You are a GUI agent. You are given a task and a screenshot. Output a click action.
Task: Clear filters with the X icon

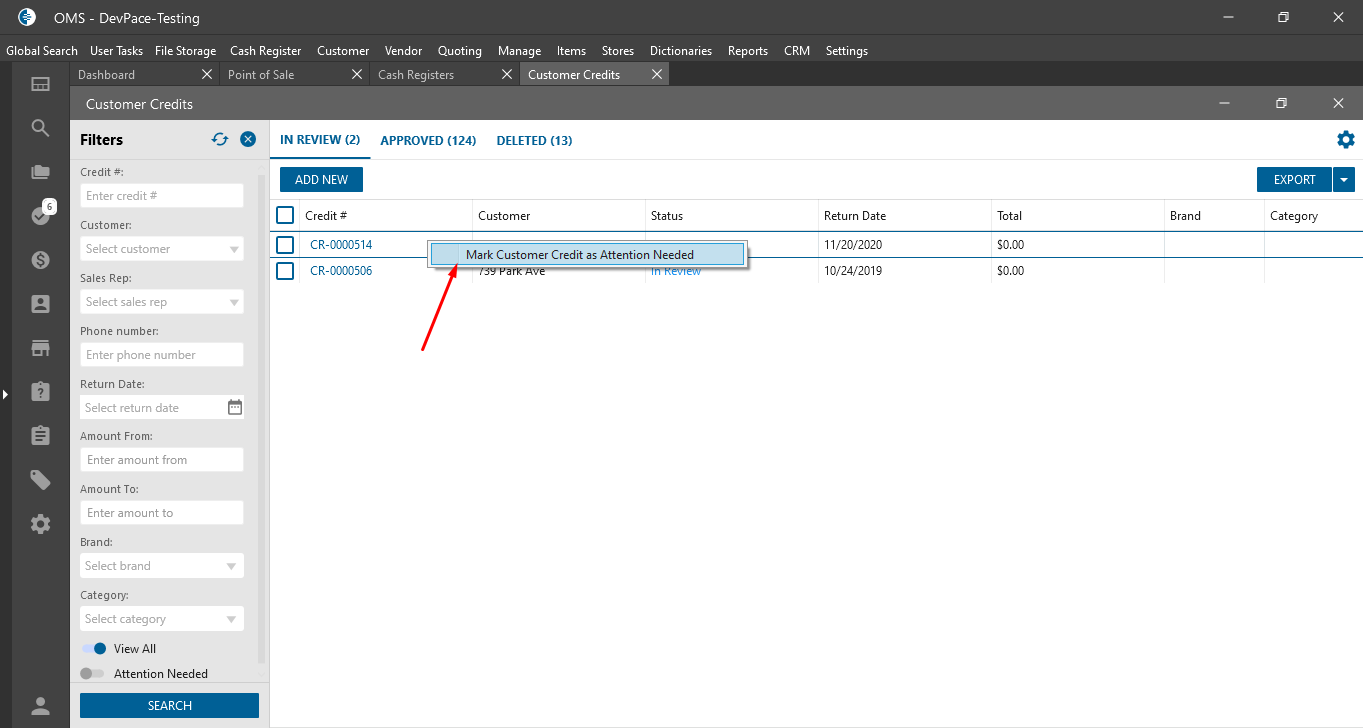(x=248, y=140)
